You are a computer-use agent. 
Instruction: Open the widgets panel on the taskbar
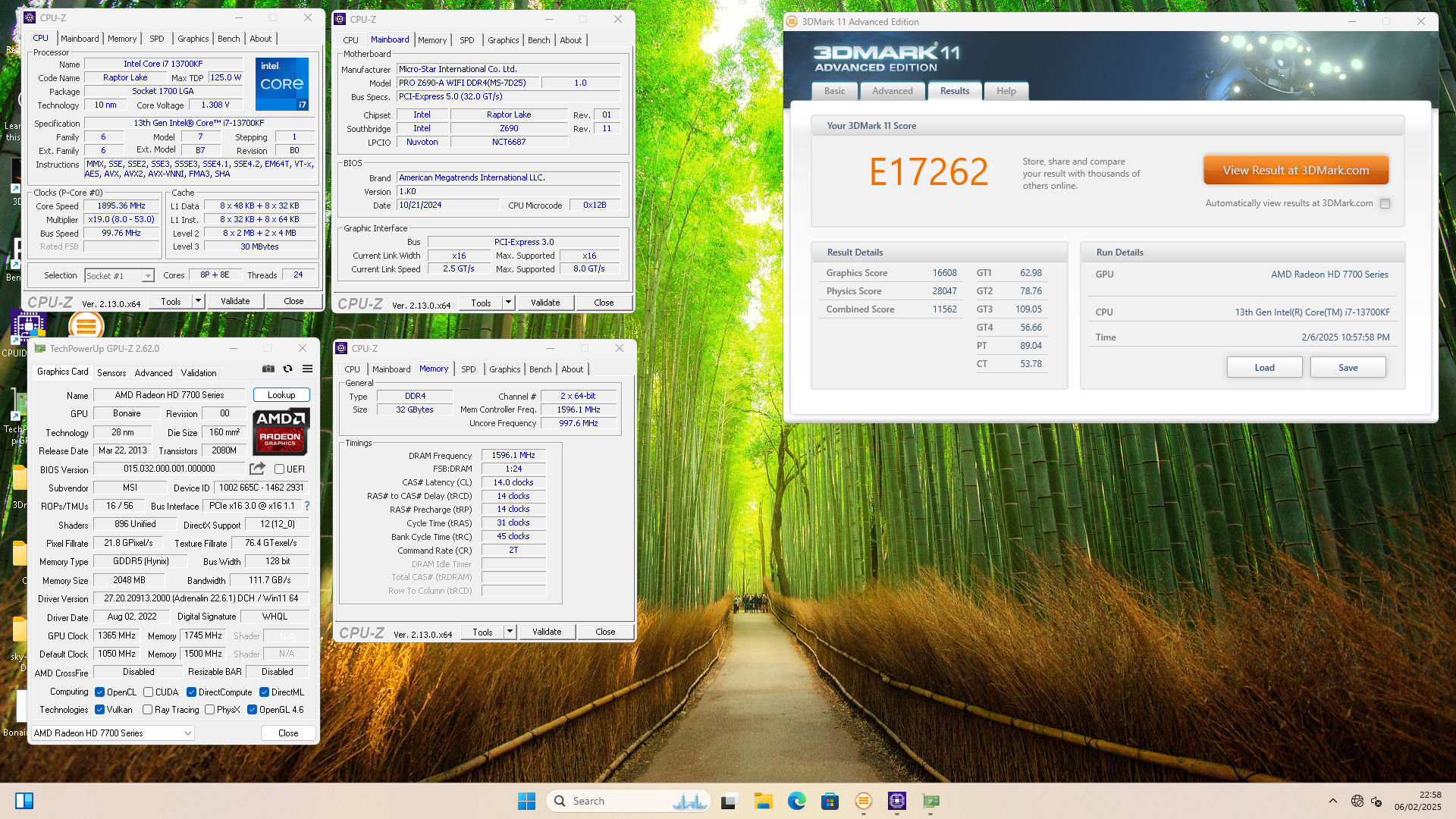point(24,801)
